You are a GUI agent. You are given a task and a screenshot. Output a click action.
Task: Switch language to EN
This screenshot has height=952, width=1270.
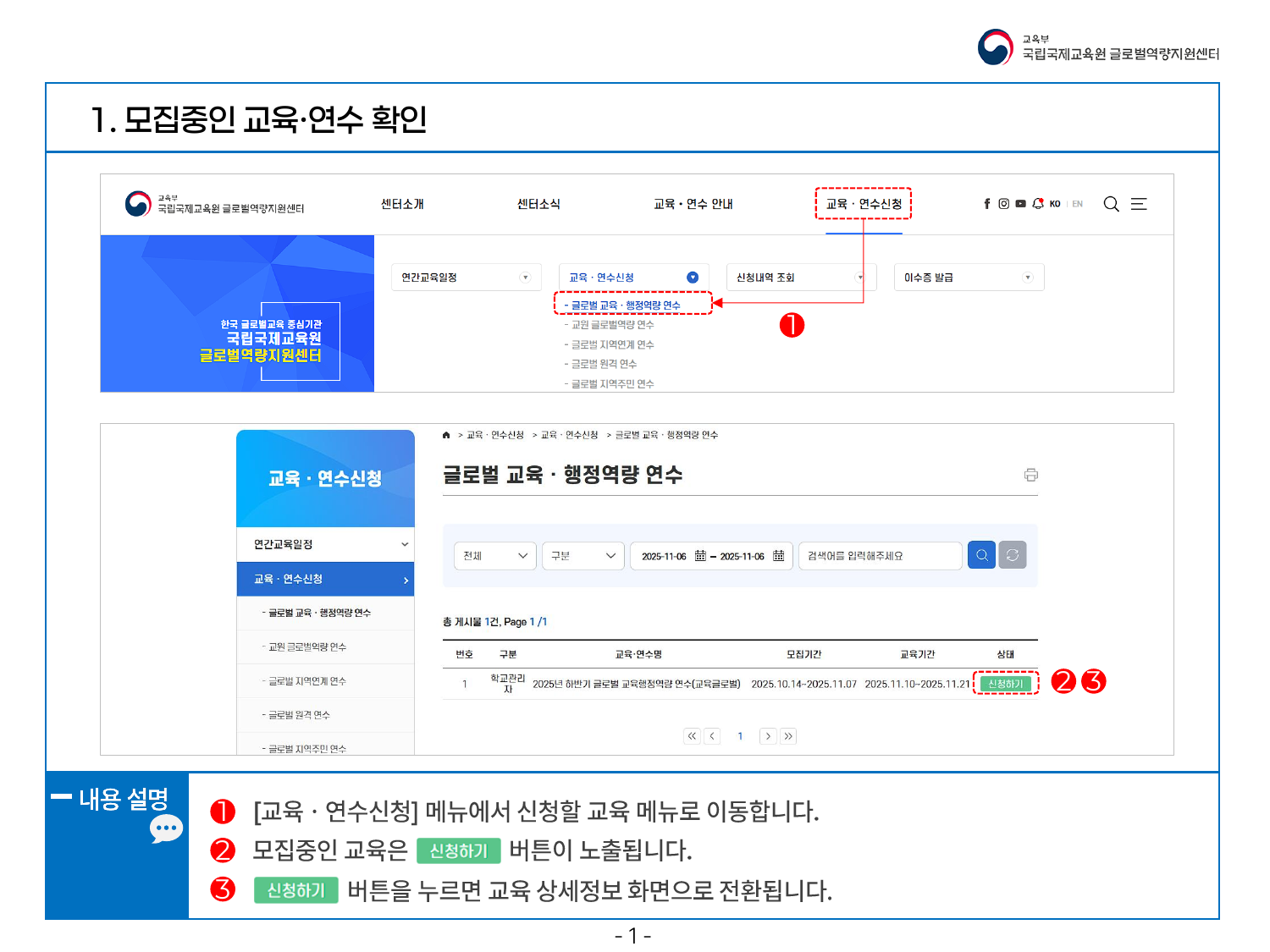pyautogui.click(x=1077, y=204)
